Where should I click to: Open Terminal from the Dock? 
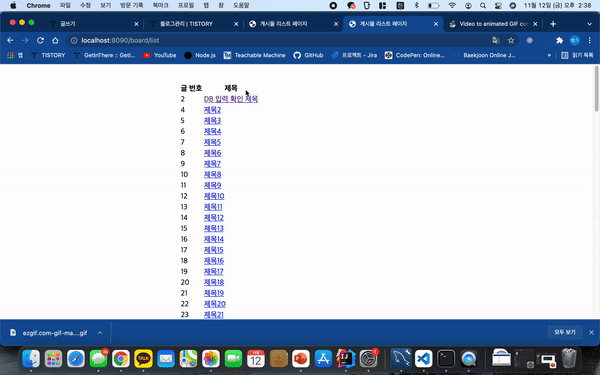click(446, 359)
